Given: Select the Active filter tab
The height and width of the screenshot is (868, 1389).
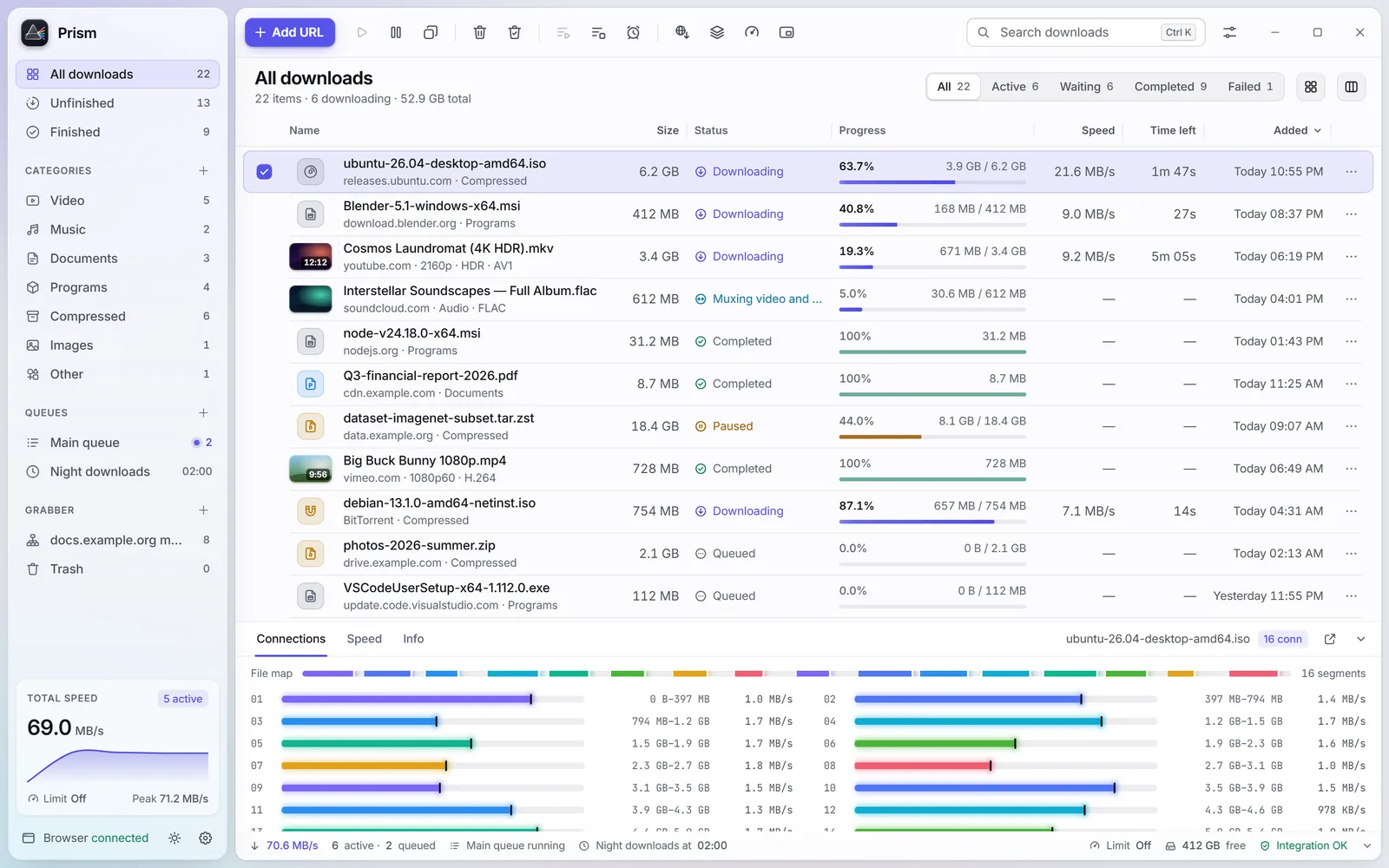Looking at the screenshot, I should [1015, 87].
